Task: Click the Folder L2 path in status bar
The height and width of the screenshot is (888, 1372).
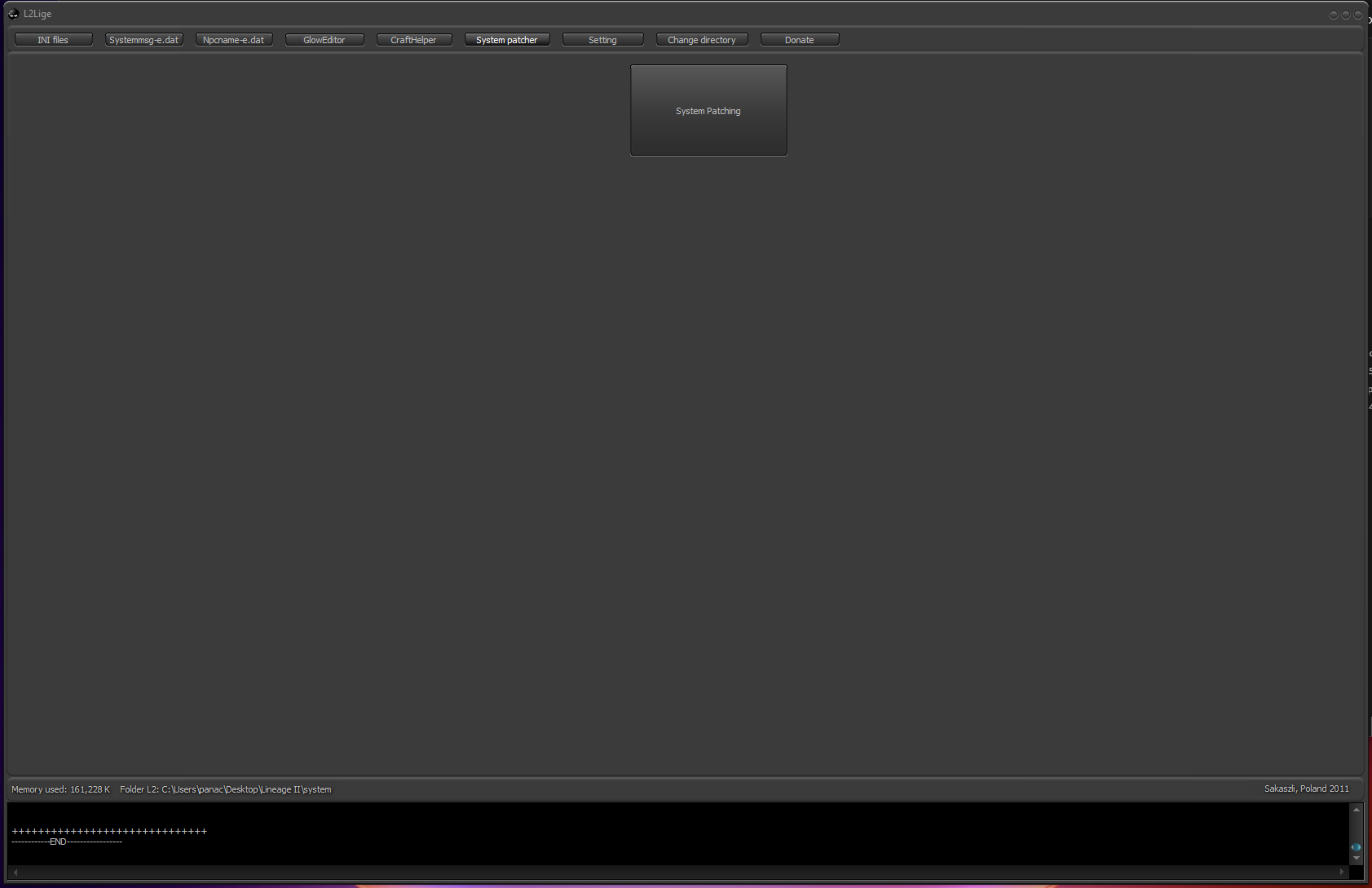Action: [226, 789]
